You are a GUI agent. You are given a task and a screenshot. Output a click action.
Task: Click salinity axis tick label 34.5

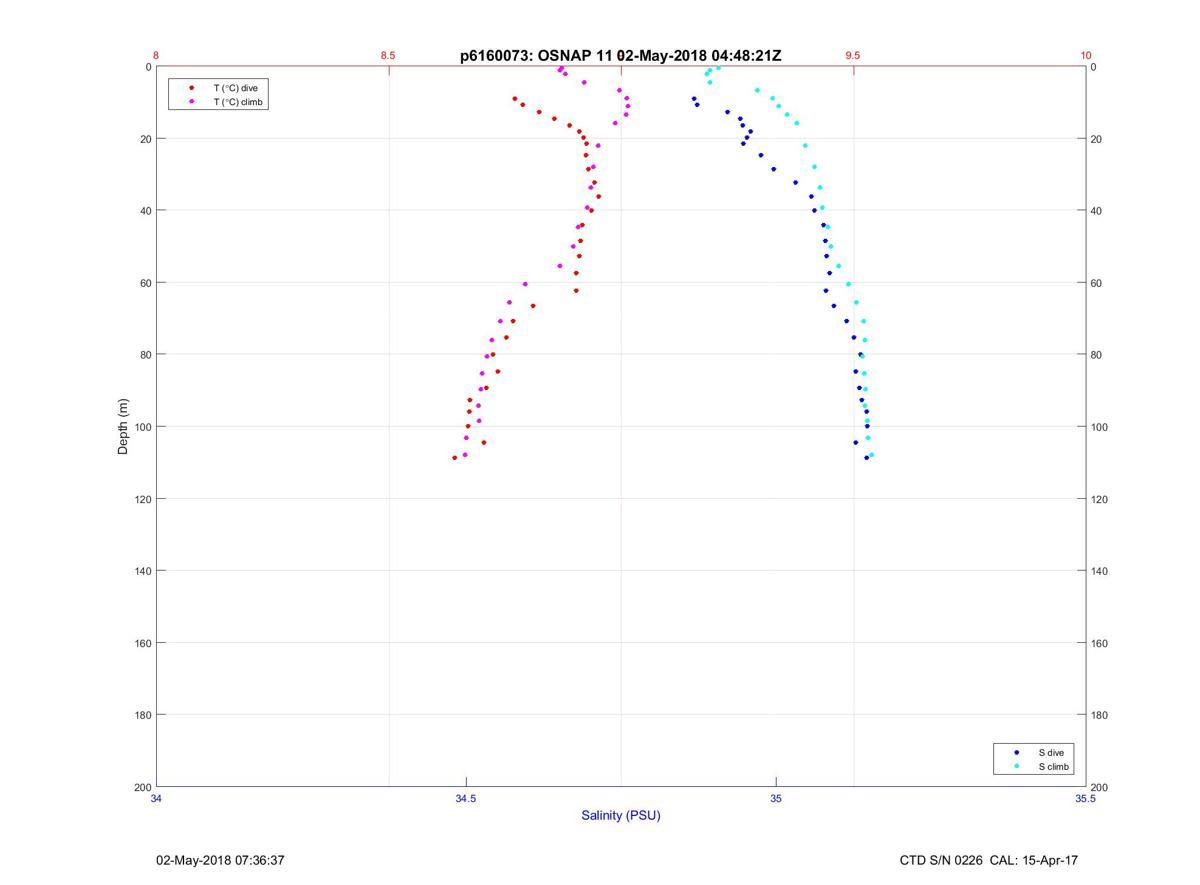click(466, 799)
